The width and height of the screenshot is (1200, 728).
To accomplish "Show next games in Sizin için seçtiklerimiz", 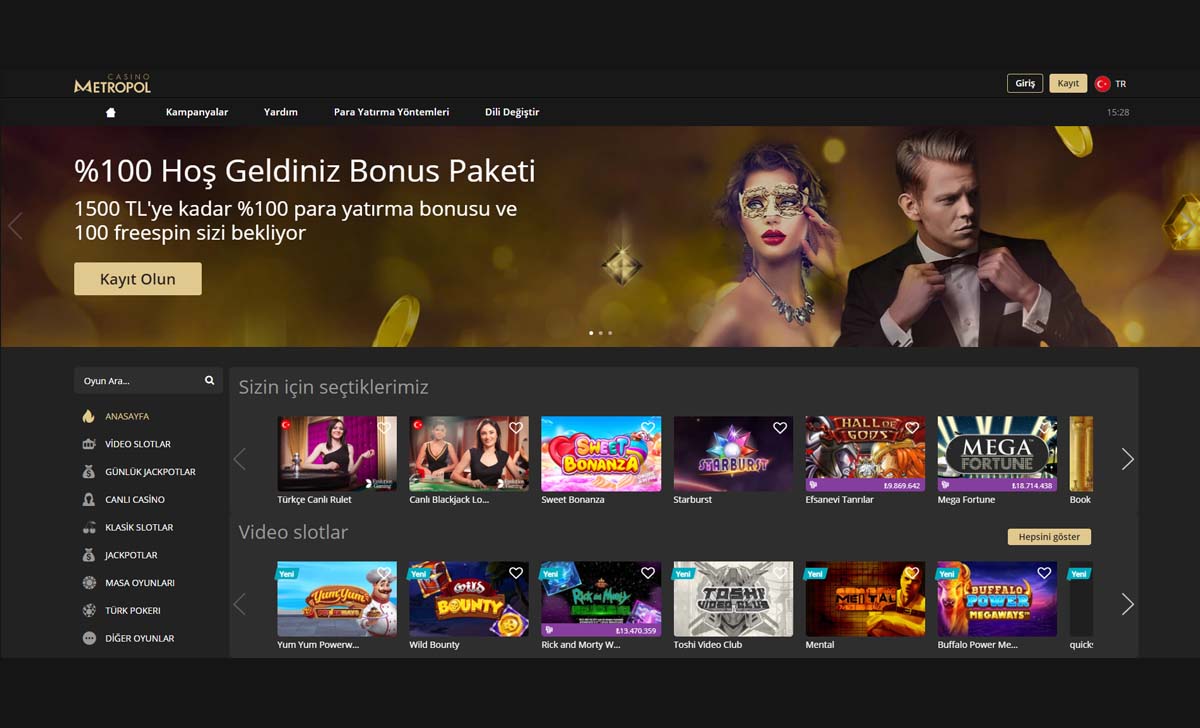I will tap(1128, 459).
